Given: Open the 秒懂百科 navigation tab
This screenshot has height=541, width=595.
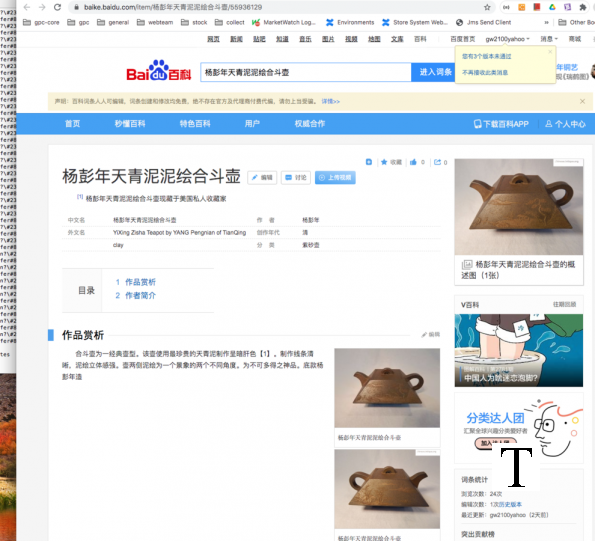Looking at the screenshot, I should [130, 124].
